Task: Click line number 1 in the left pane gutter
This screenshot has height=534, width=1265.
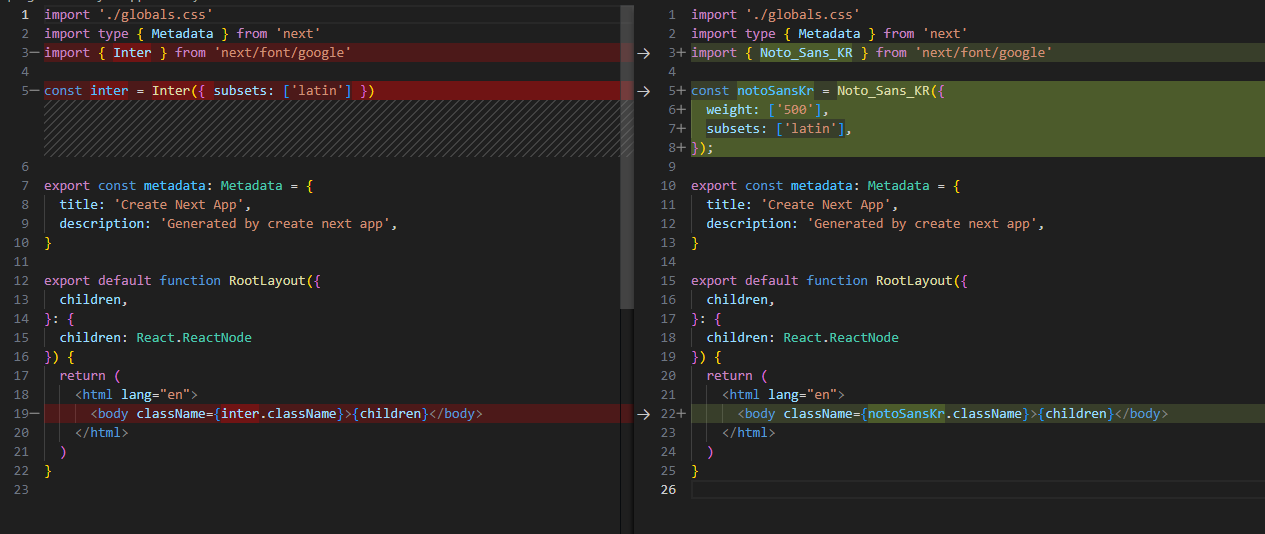Action: click(25, 15)
